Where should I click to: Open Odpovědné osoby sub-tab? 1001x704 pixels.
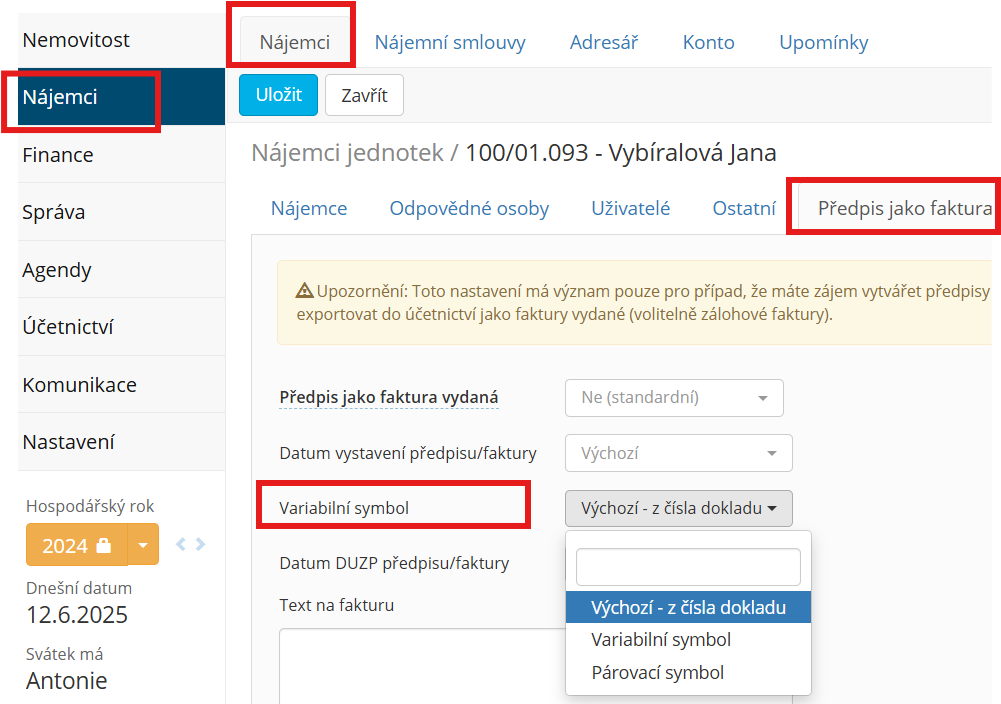469,209
